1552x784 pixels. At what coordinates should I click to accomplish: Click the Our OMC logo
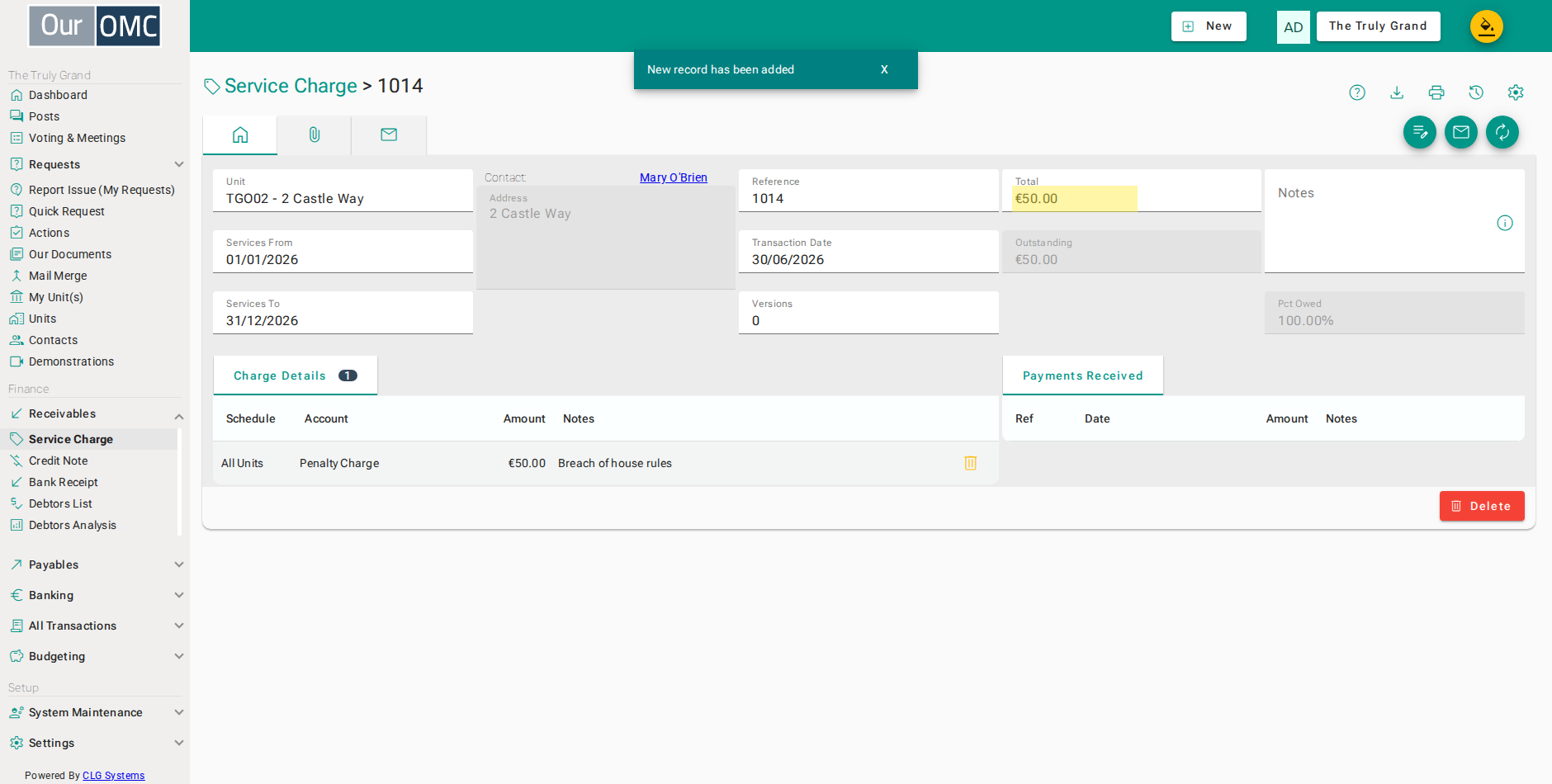point(95,26)
